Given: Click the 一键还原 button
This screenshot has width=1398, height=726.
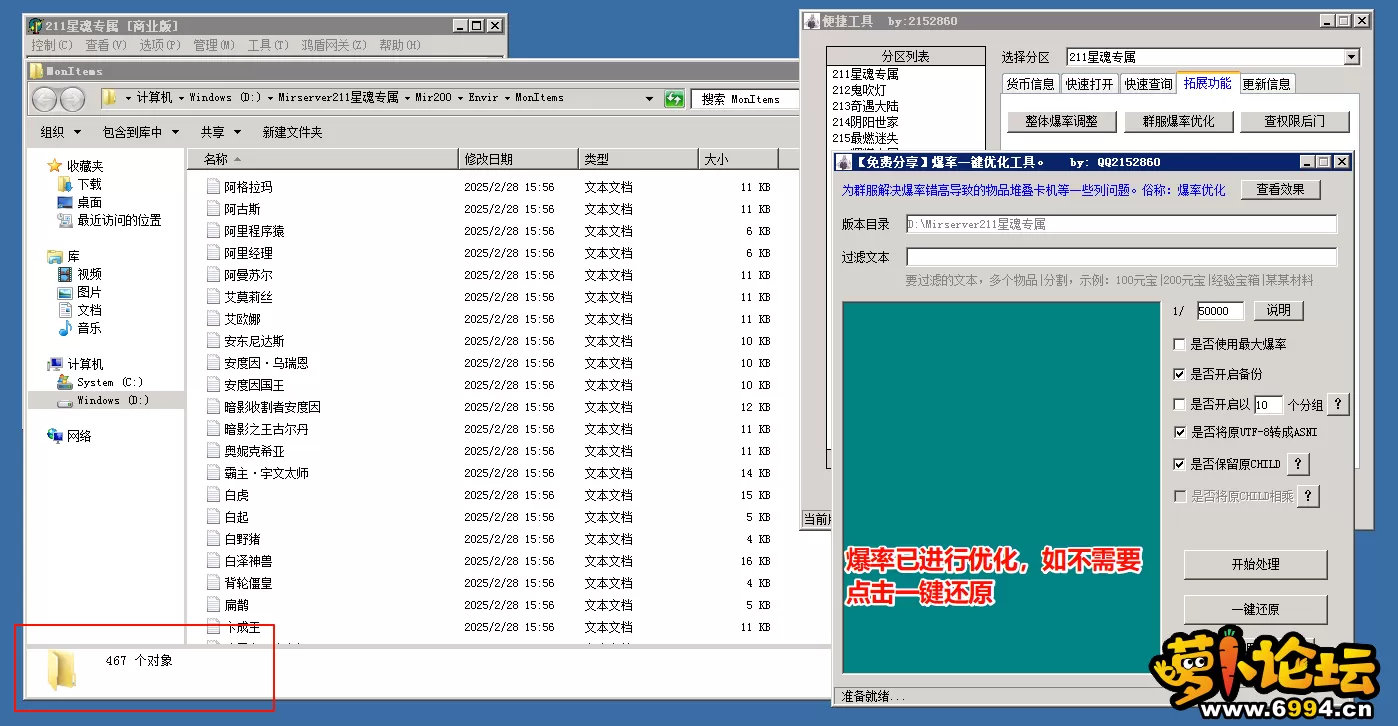Looking at the screenshot, I should (x=1255, y=609).
